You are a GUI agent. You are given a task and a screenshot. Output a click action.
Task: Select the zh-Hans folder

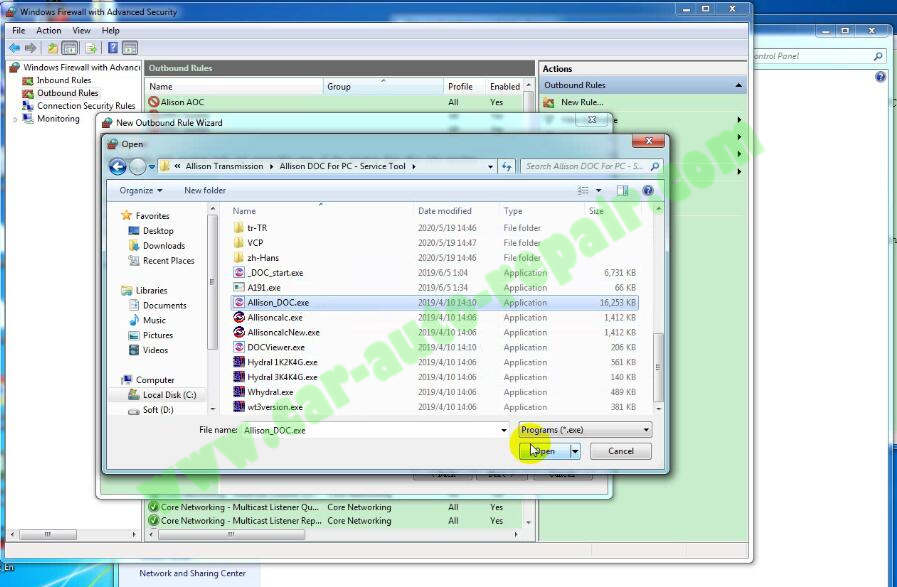(x=263, y=257)
